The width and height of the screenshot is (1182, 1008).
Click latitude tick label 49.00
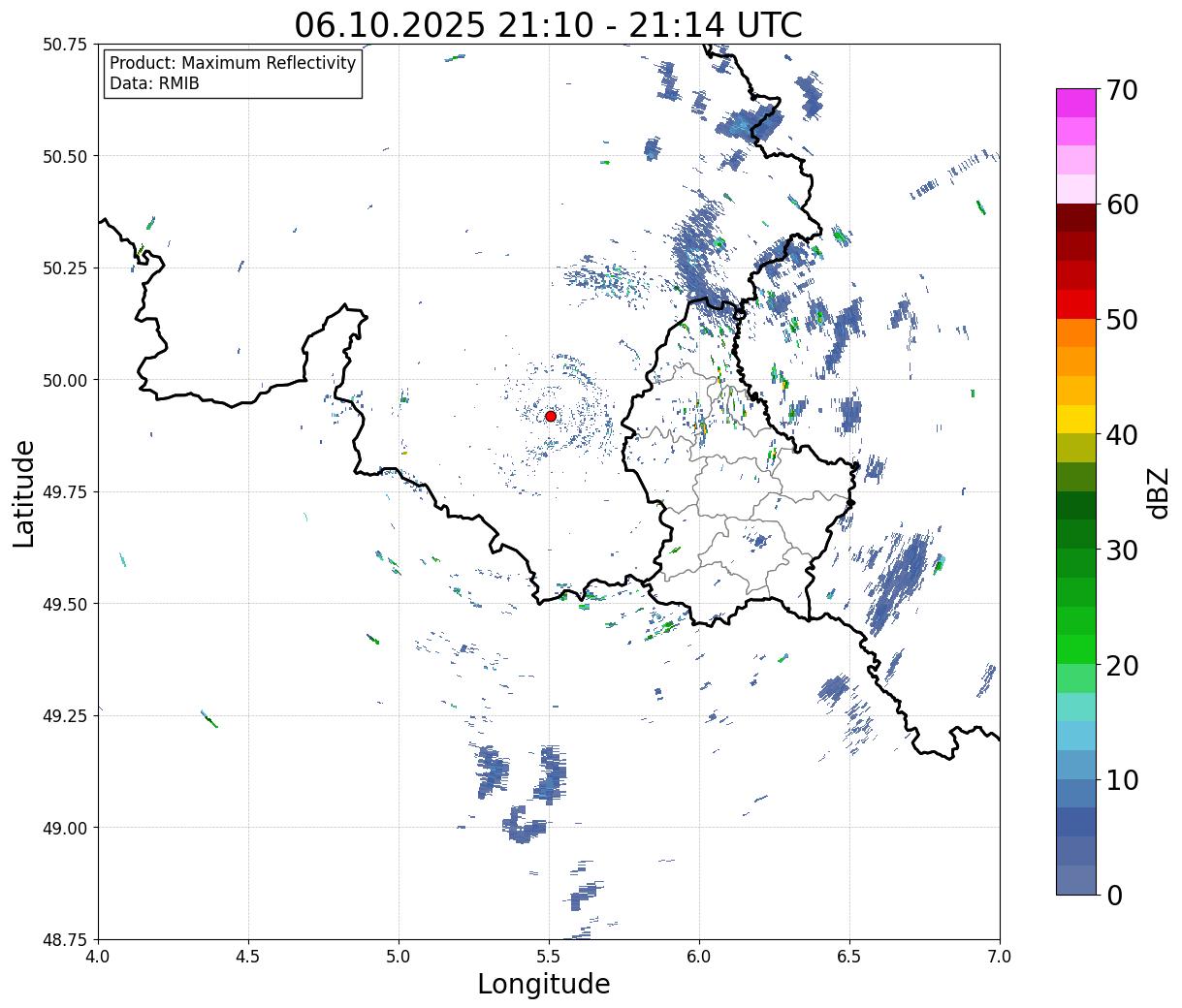pos(64,828)
